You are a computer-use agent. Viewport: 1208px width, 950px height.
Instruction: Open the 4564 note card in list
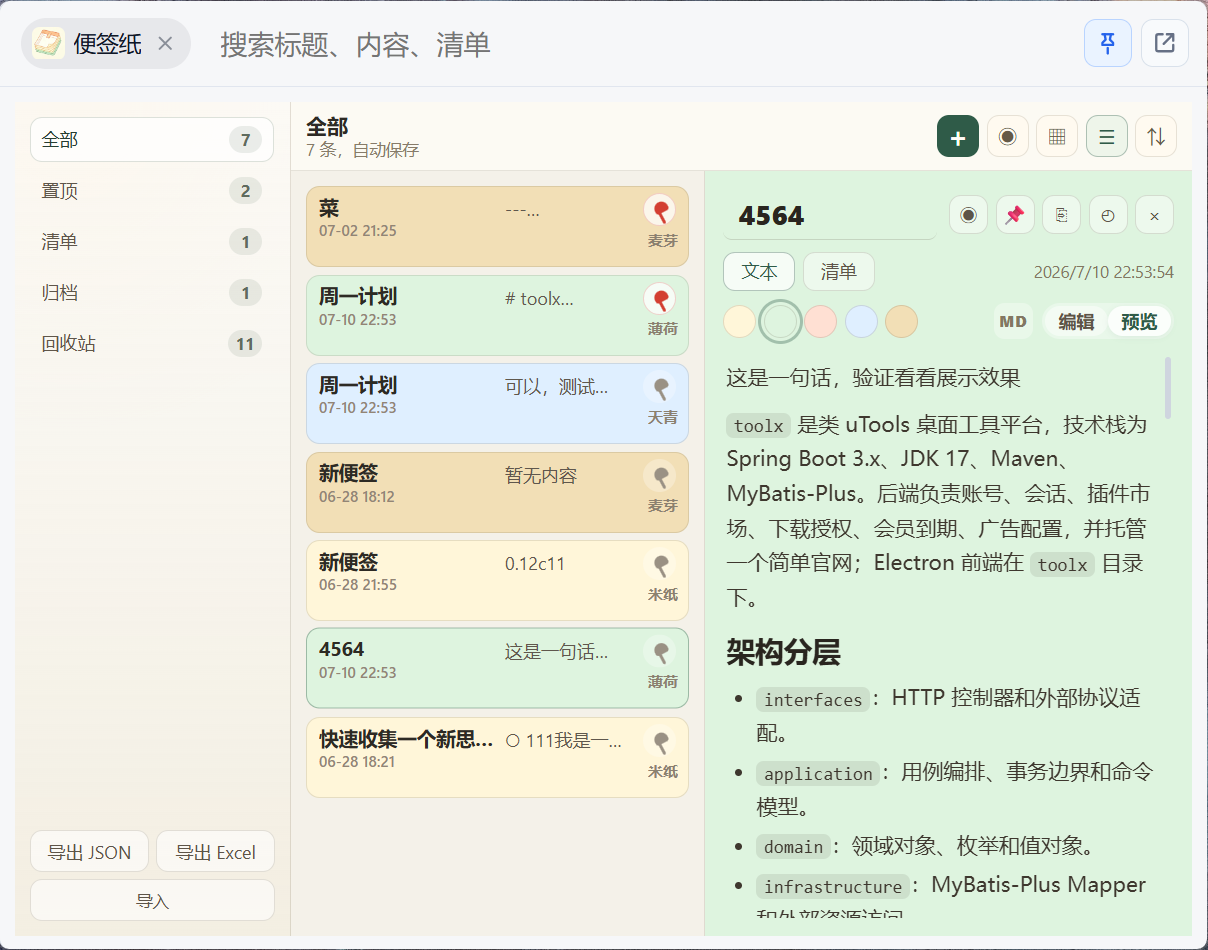click(497, 668)
